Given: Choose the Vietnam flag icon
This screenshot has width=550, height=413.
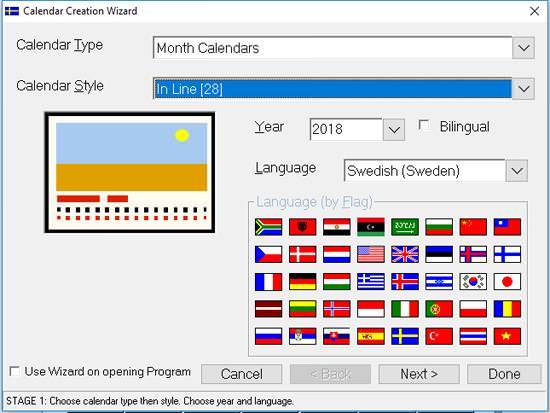Looking at the screenshot, I should coord(507,336).
